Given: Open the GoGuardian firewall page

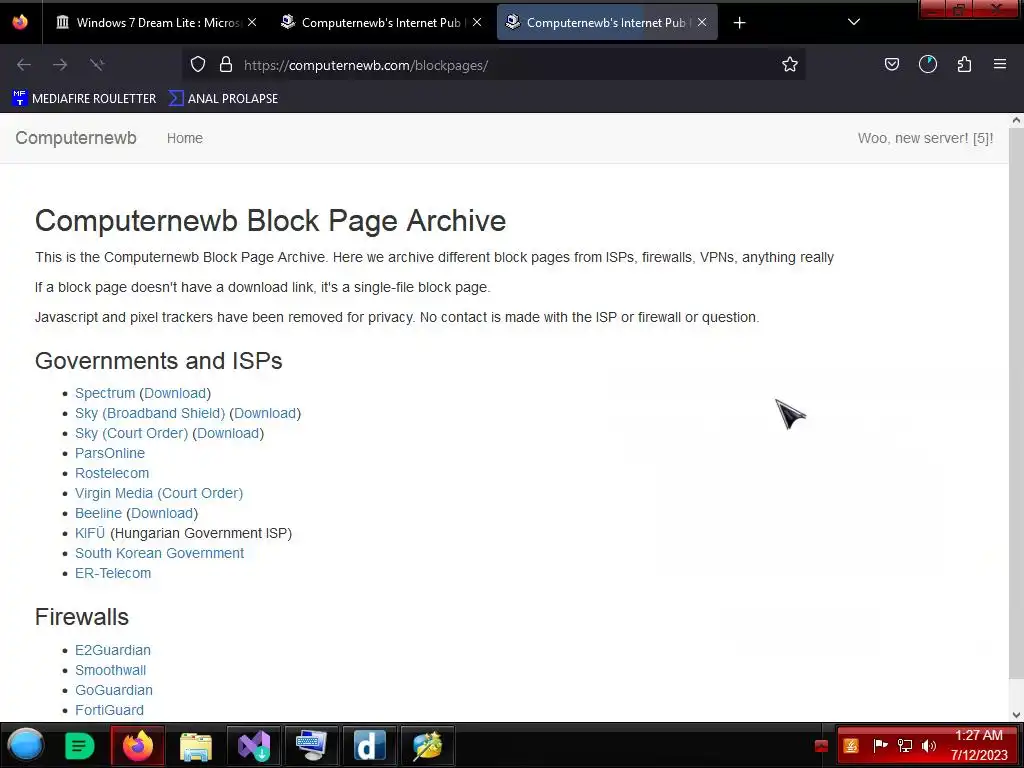Looking at the screenshot, I should pos(114,690).
